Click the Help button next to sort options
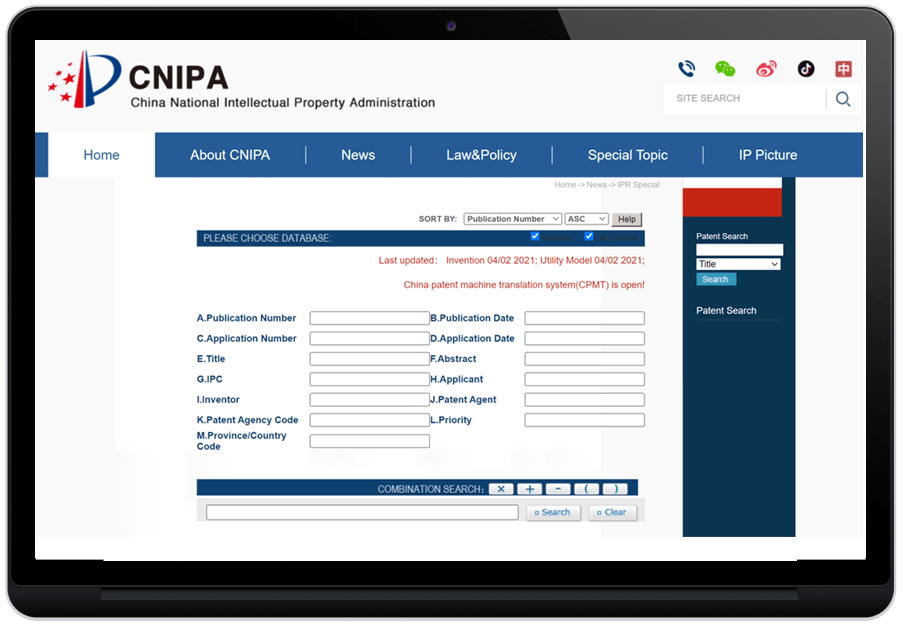 tap(626, 218)
